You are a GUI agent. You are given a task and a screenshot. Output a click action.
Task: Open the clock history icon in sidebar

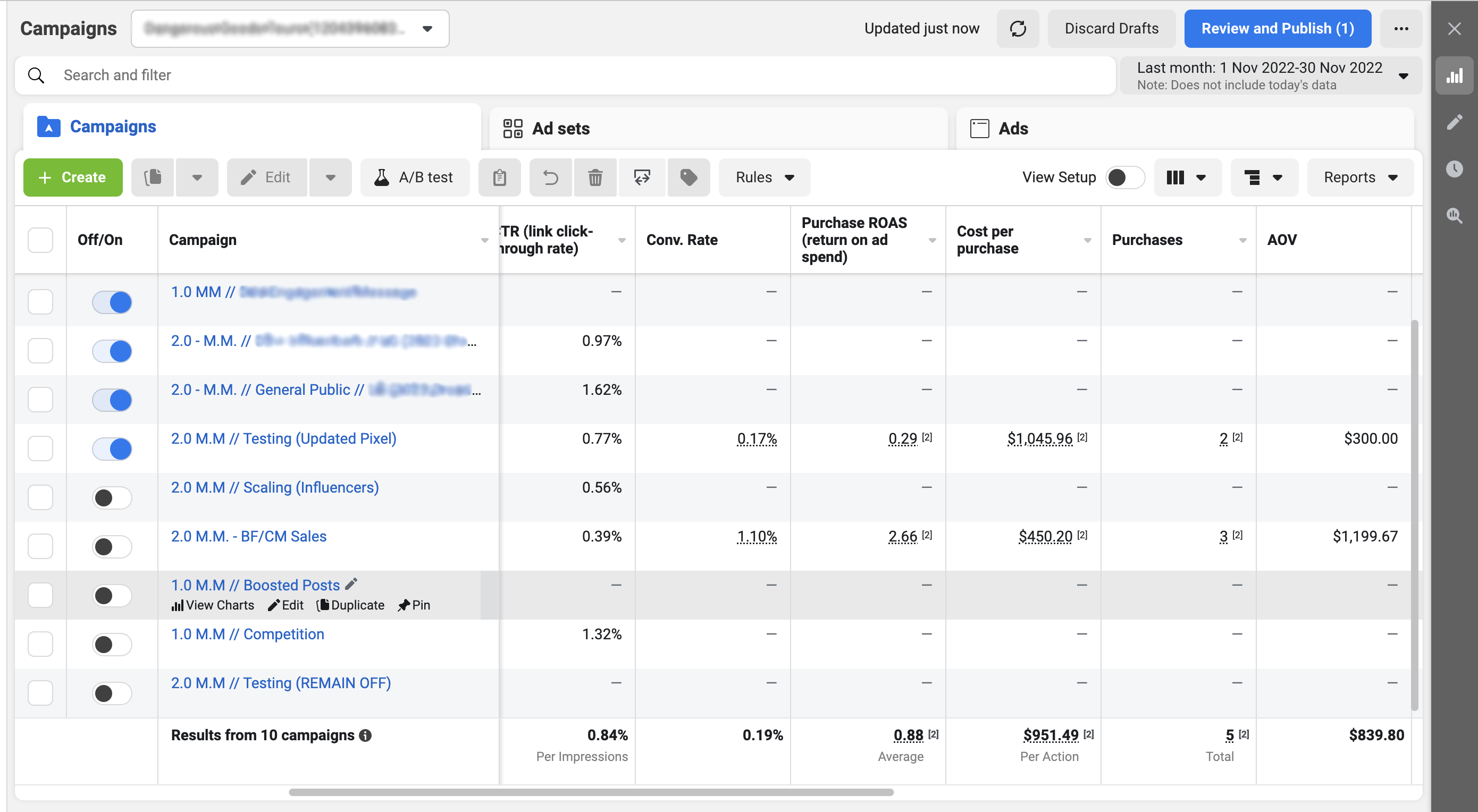[x=1454, y=168]
